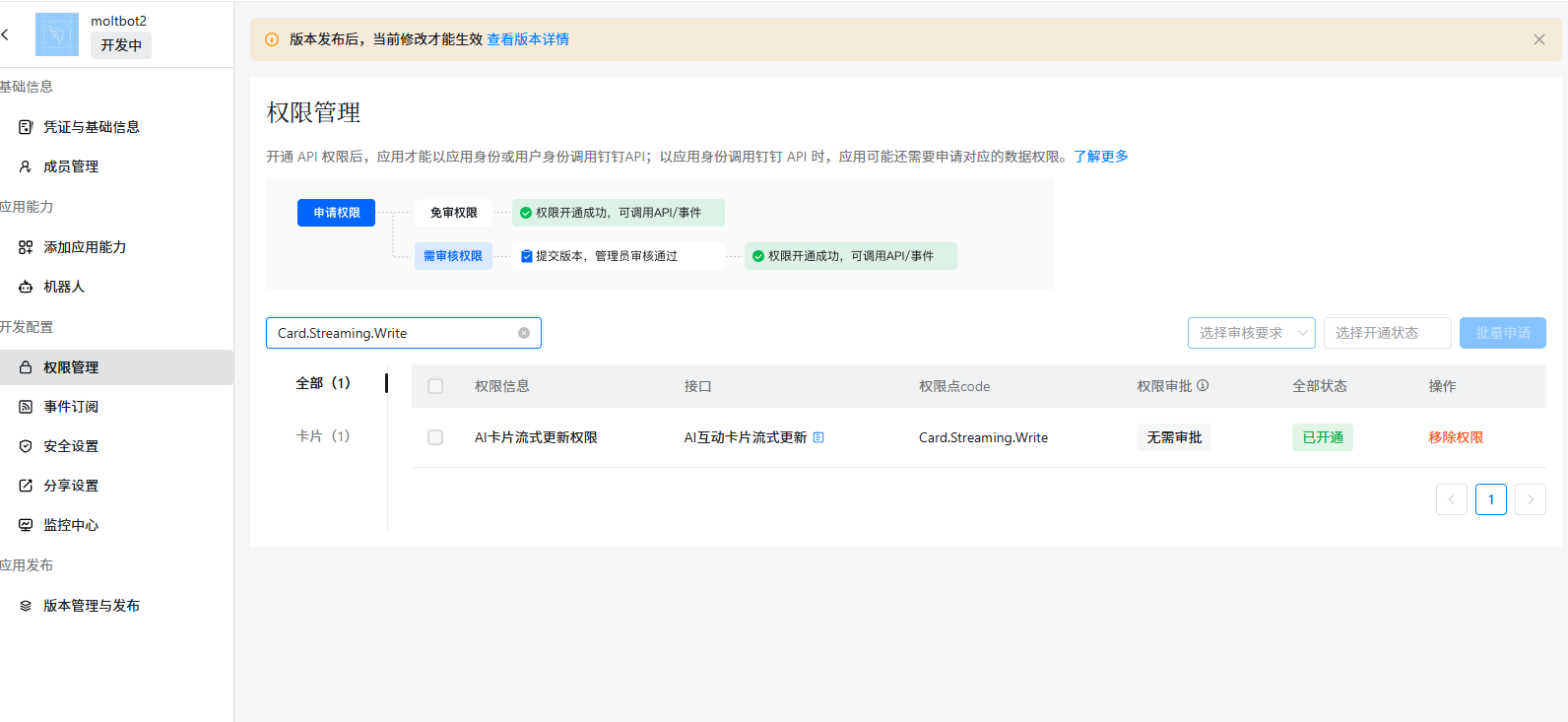1568x722 pixels.
Task: Click the 移除权限 link
Action: coord(1456,437)
